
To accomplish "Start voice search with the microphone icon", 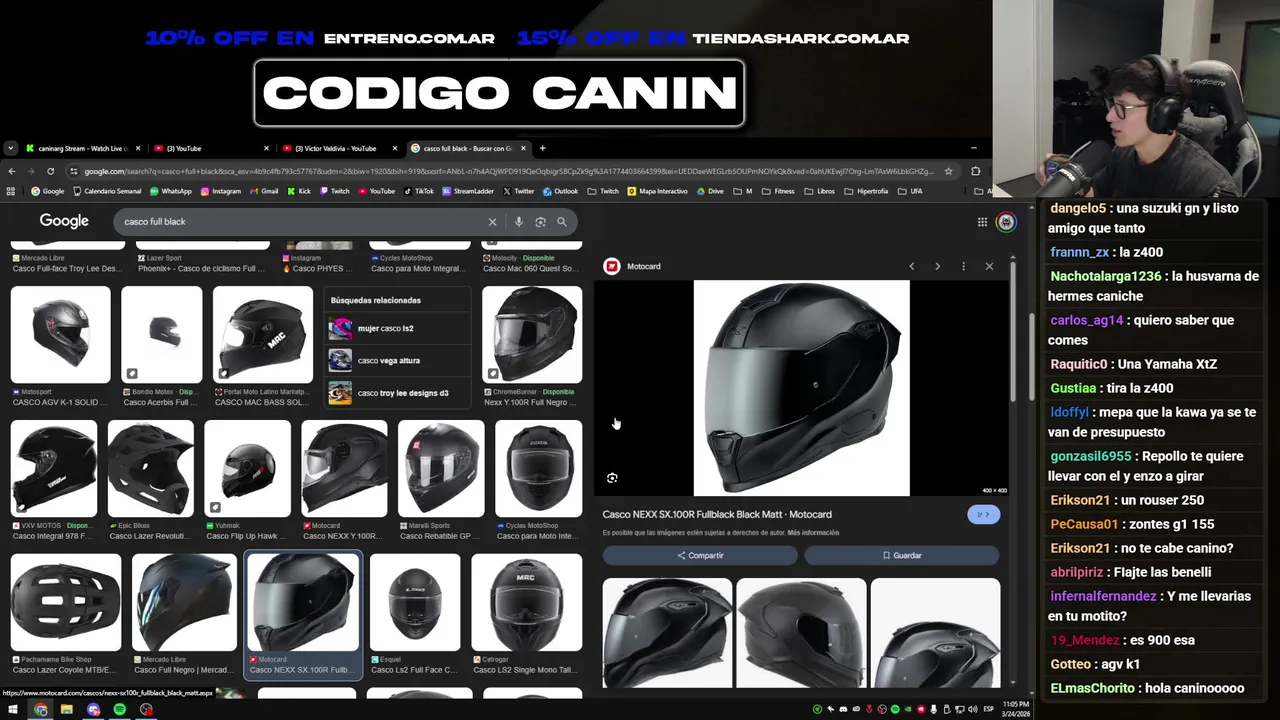I will coord(518,222).
